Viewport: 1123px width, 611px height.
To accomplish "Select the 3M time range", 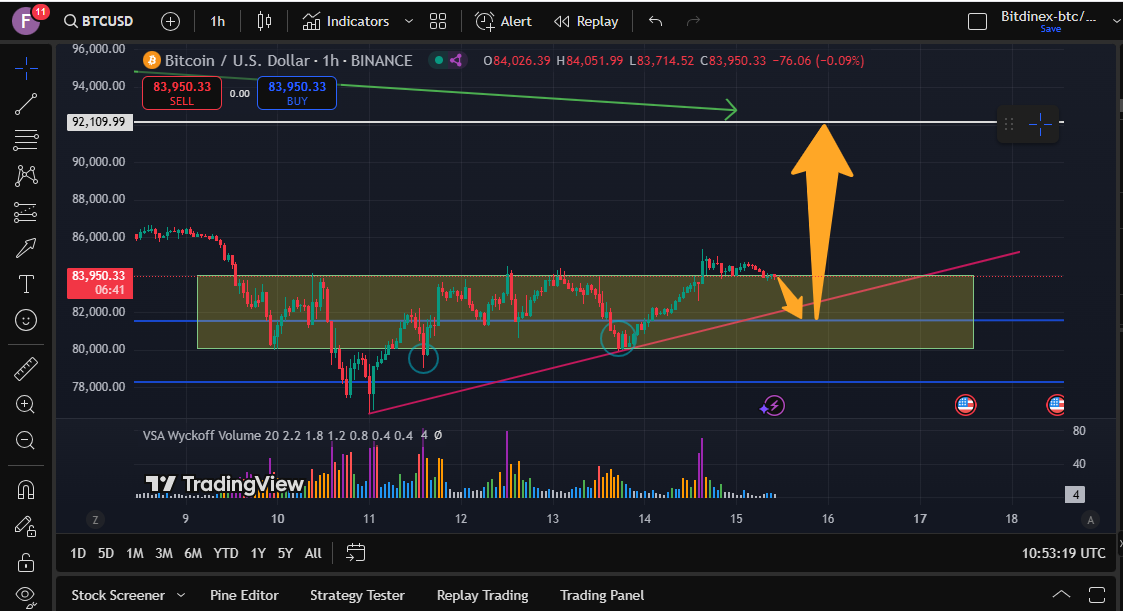I will (164, 553).
